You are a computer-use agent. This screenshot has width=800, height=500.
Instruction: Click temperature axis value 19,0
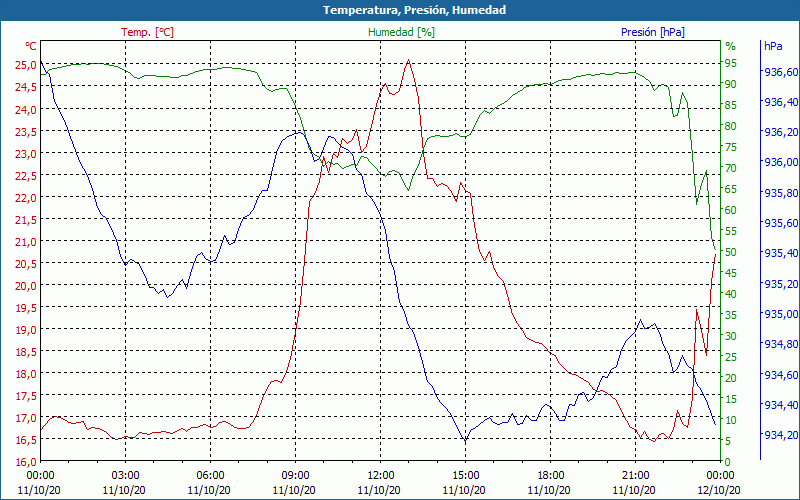tap(26, 330)
